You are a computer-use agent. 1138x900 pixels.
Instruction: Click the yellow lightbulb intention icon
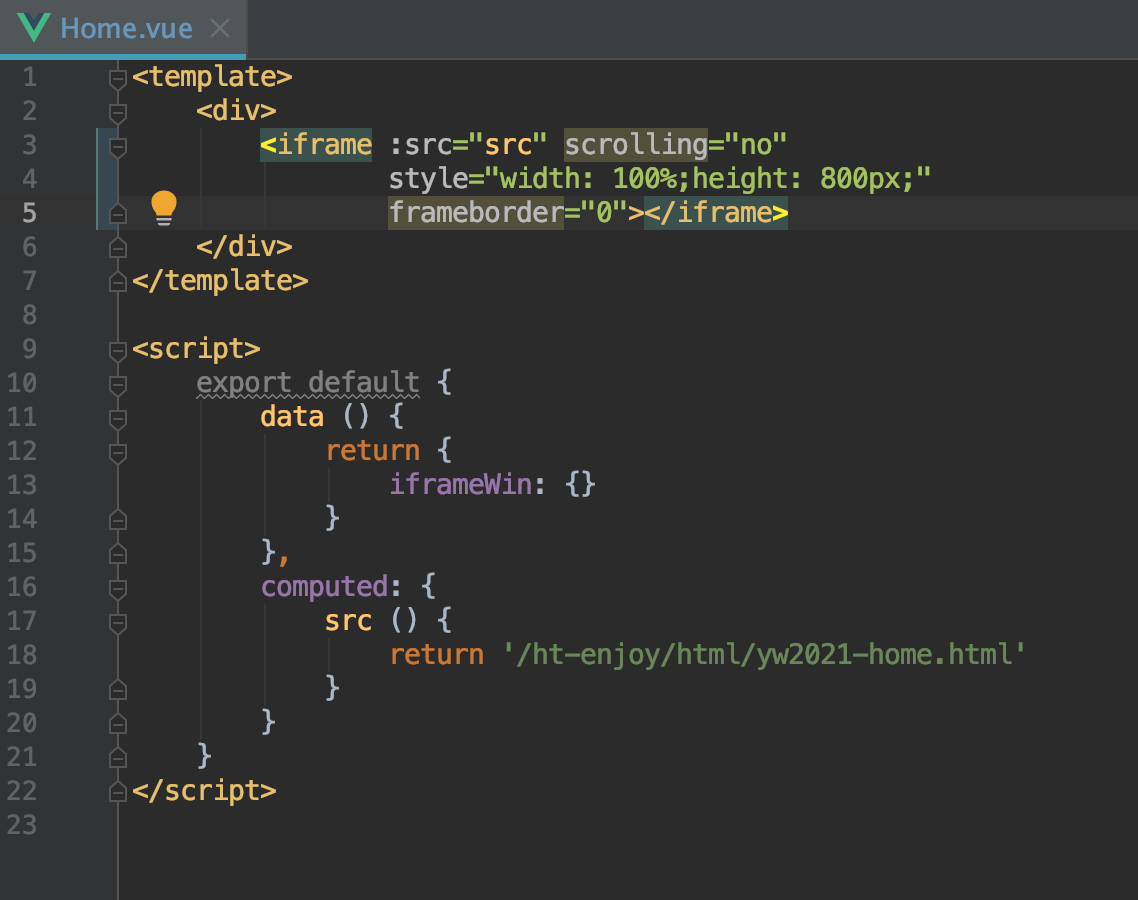164,210
